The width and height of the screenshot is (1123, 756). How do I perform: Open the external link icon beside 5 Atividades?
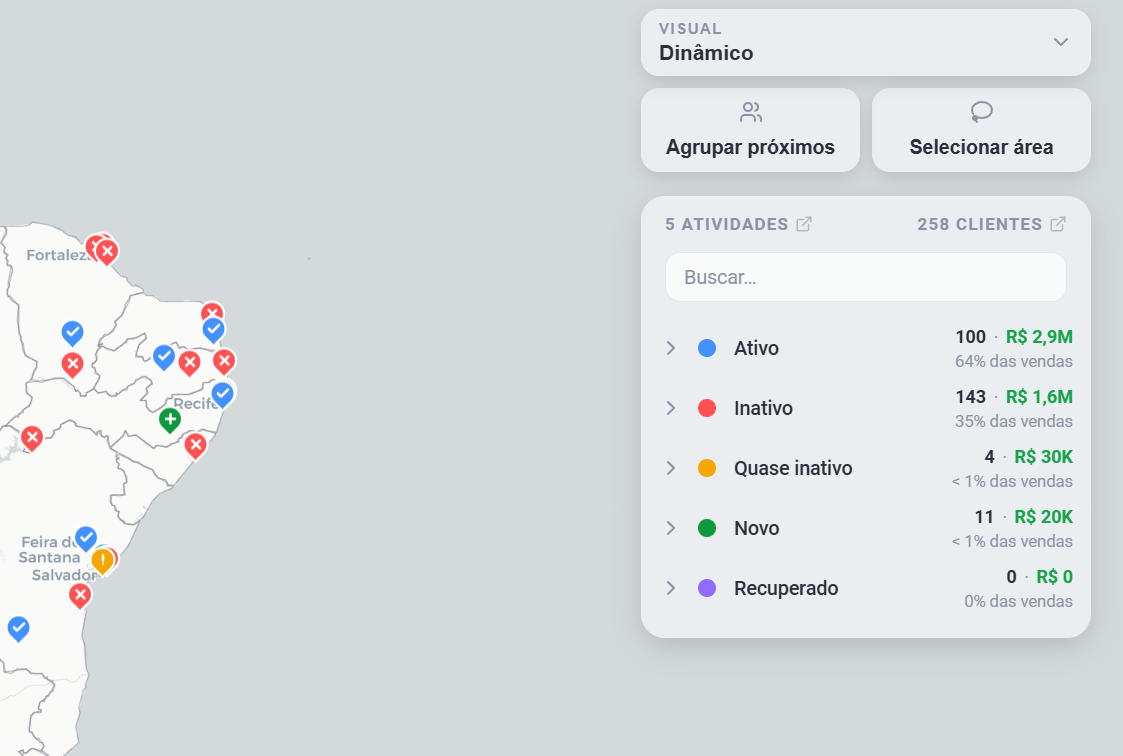(x=804, y=224)
